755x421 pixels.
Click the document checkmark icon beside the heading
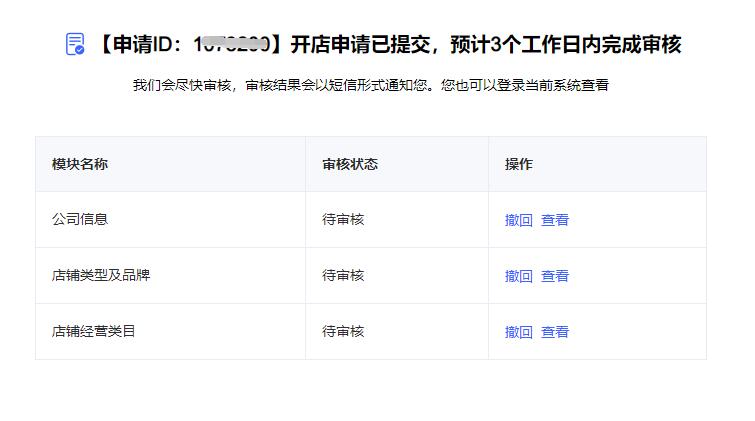[x=75, y=44]
